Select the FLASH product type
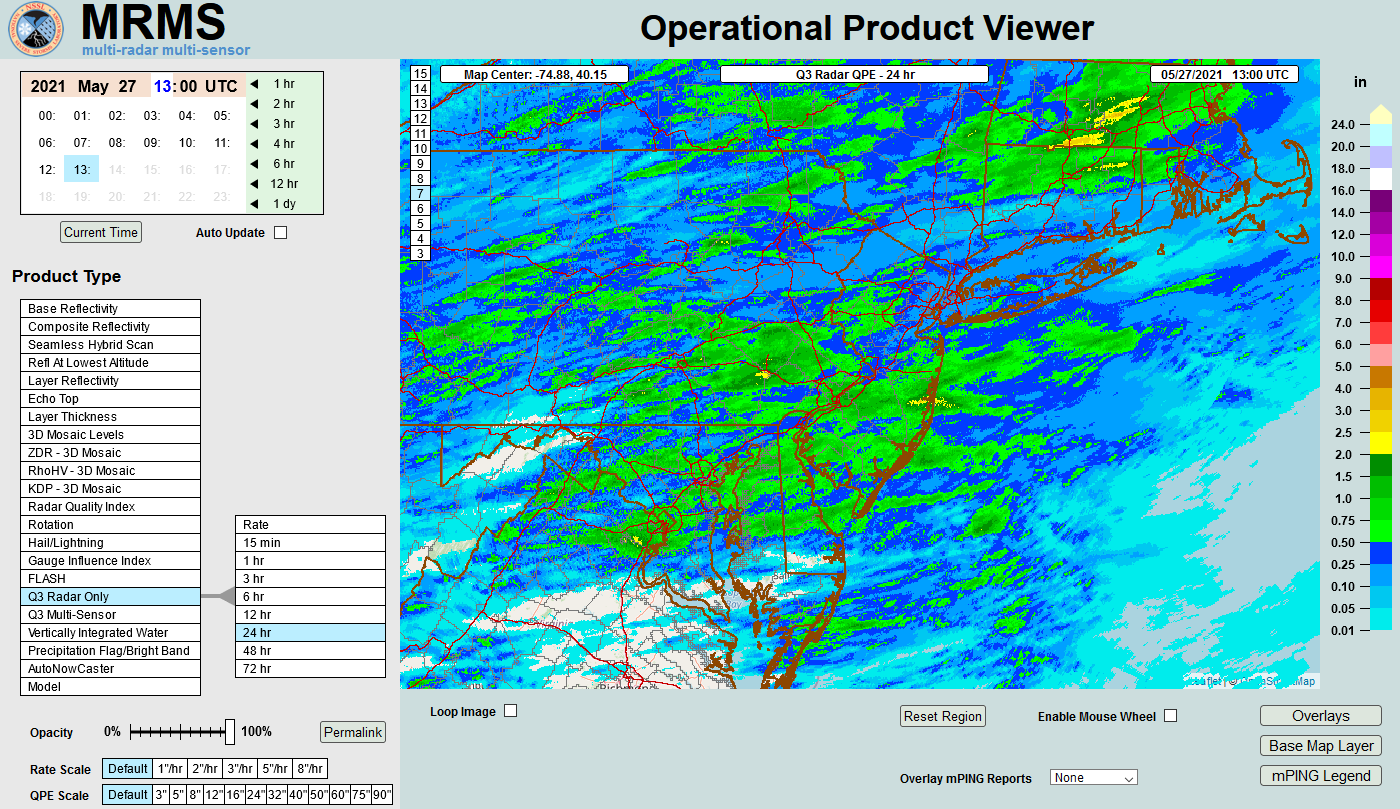 [x=110, y=579]
